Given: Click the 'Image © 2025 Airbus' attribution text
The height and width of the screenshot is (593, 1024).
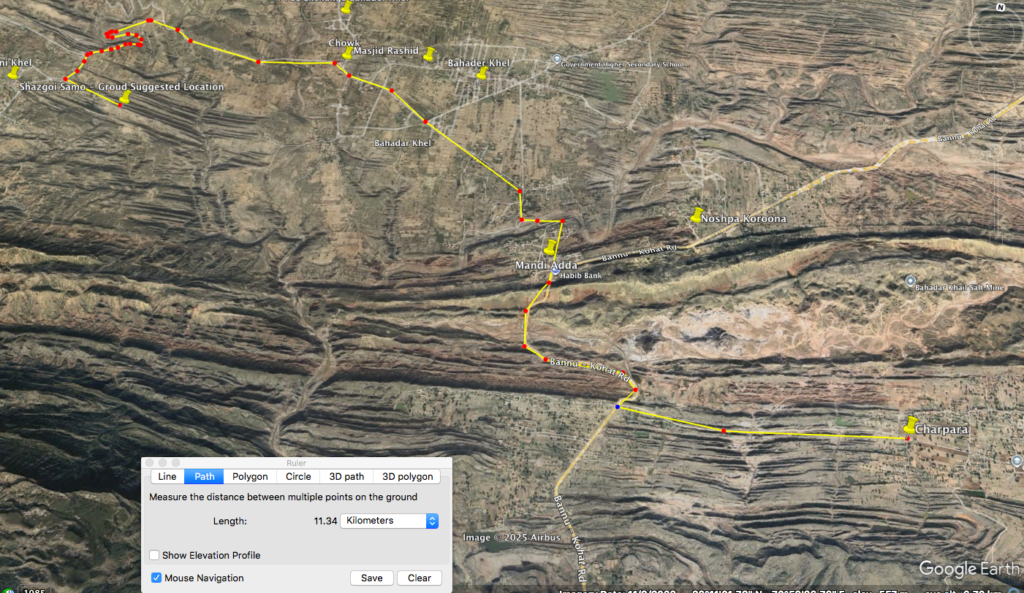Looking at the screenshot, I should [x=511, y=537].
